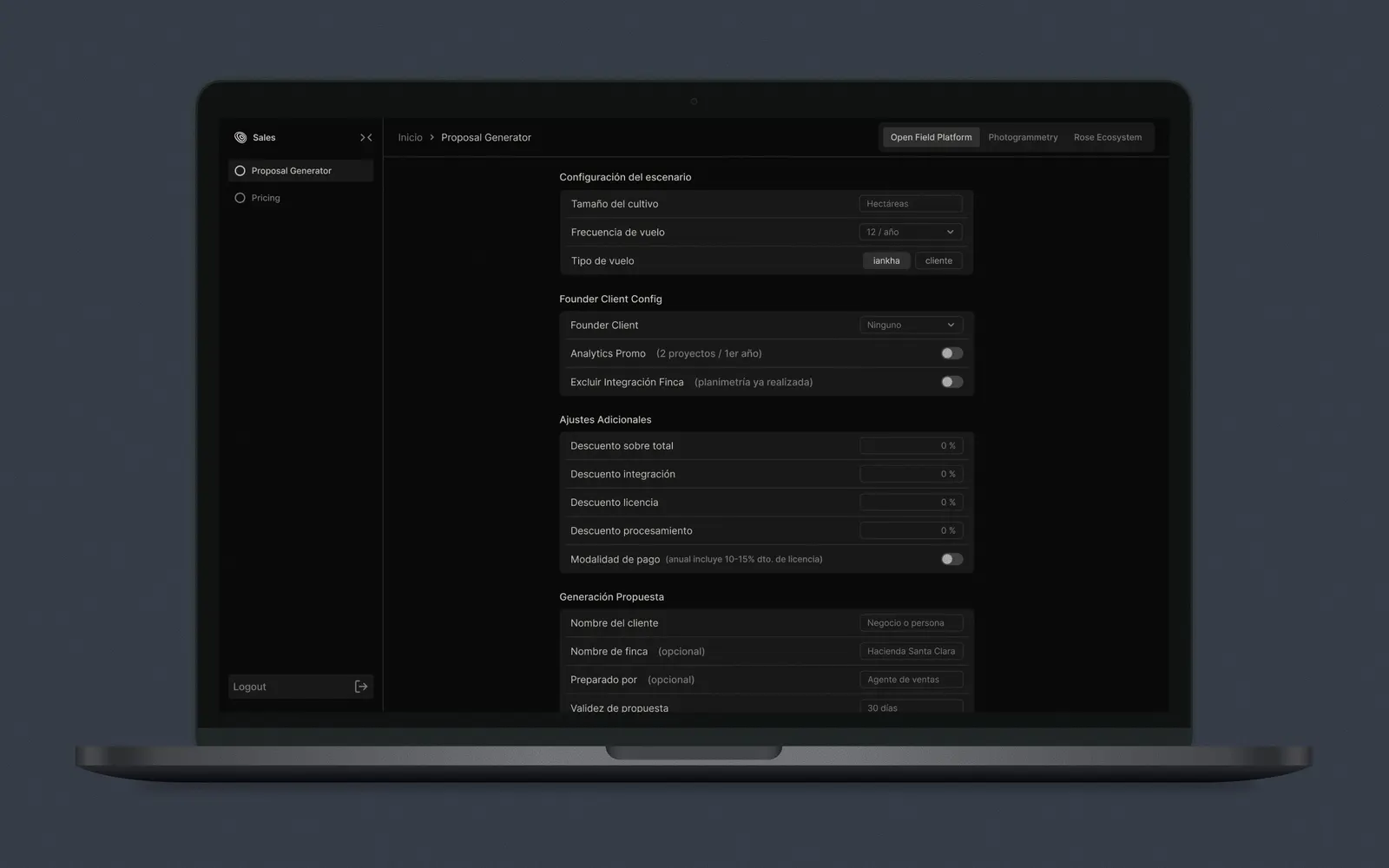Click the Logout button
Viewport: 1389px width, 868px height.
coord(300,687)
